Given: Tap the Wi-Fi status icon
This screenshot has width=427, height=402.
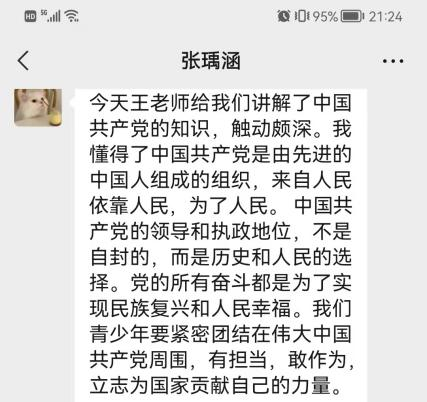Looking at the screenshot, I should pyautogui.click(x=72, y=16).
